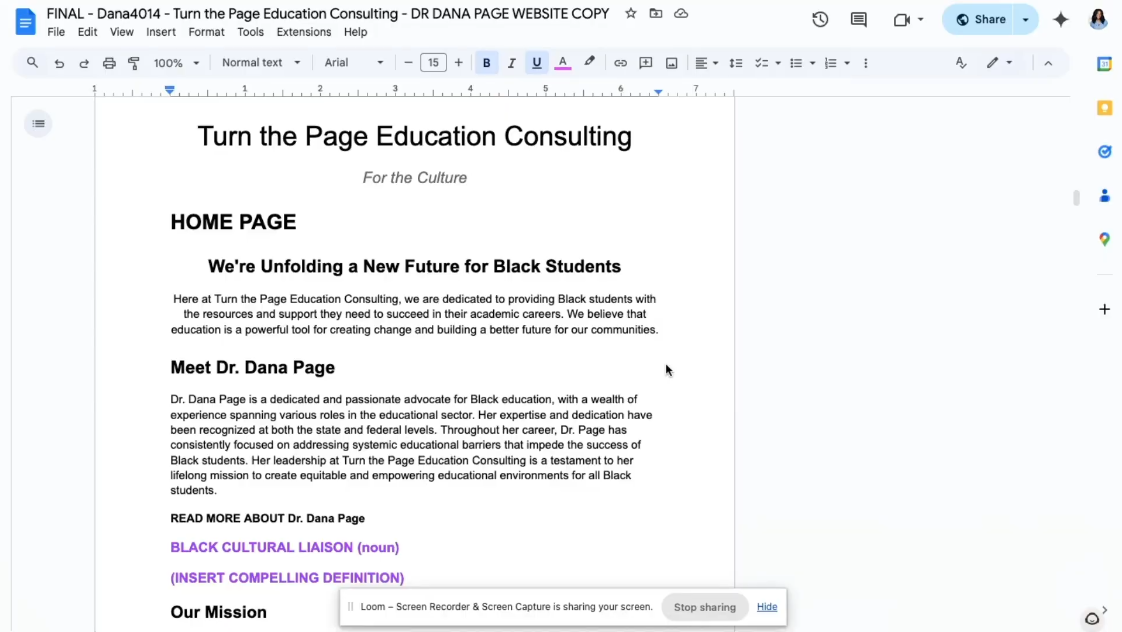Screen dimensions: 1122x632
Task: Open zoom level dropdown
Action: click(176, 63)
